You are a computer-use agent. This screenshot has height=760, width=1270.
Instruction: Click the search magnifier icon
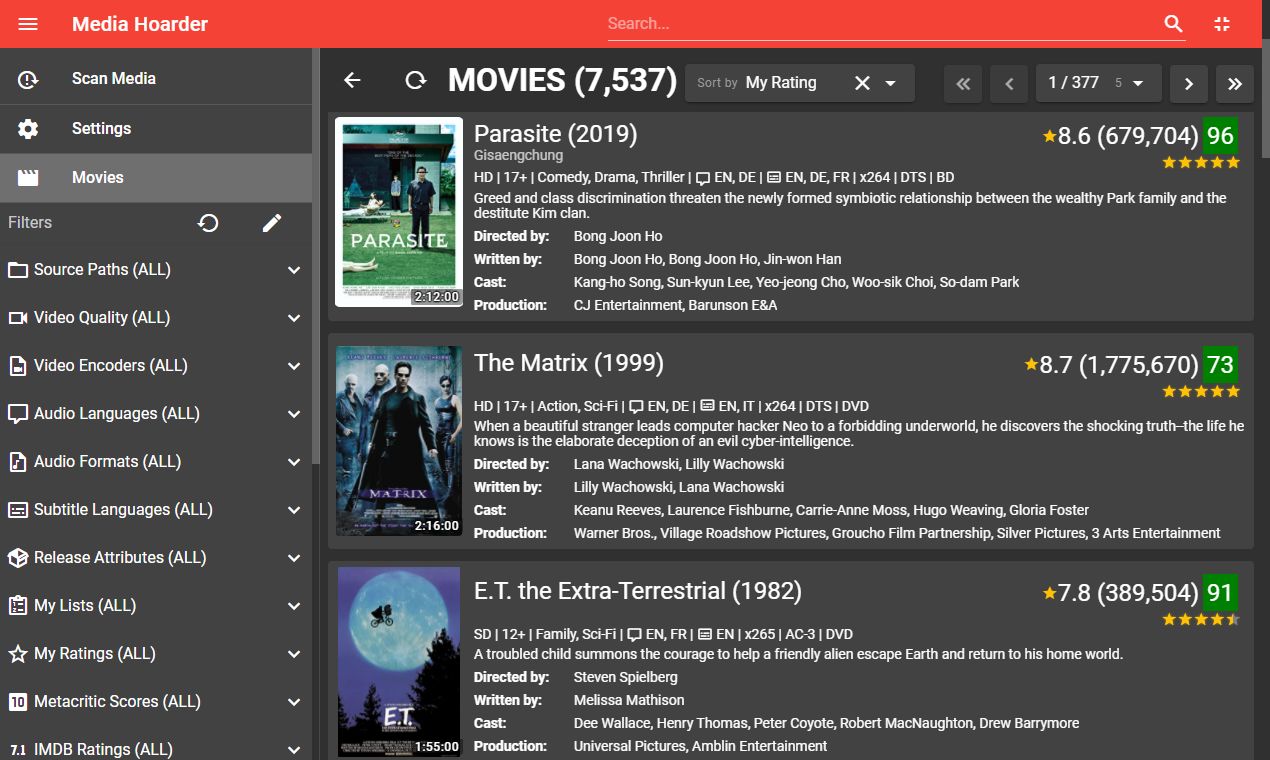tap(1172, 24)
